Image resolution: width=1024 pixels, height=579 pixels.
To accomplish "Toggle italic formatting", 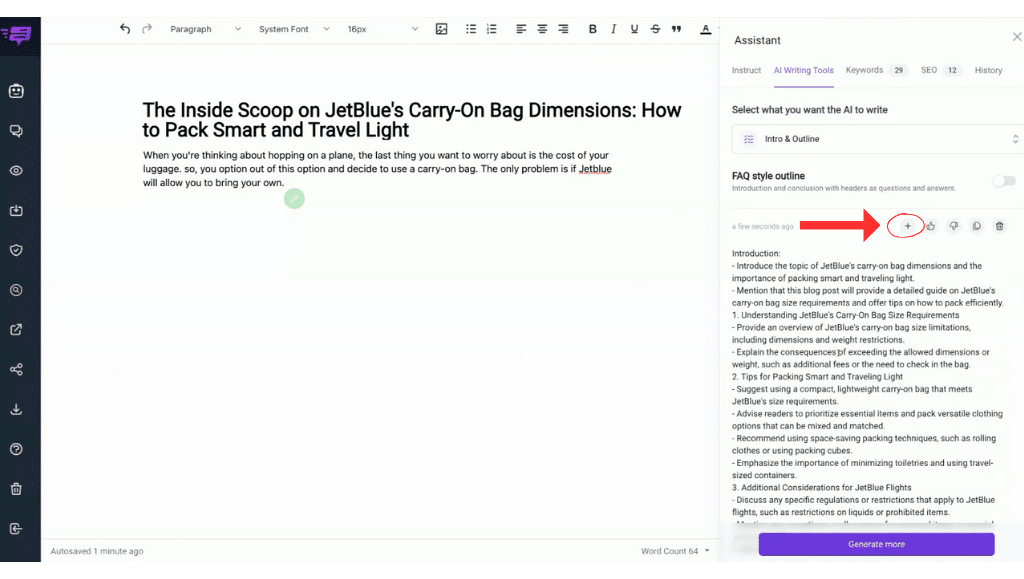I will coord(613,29).
